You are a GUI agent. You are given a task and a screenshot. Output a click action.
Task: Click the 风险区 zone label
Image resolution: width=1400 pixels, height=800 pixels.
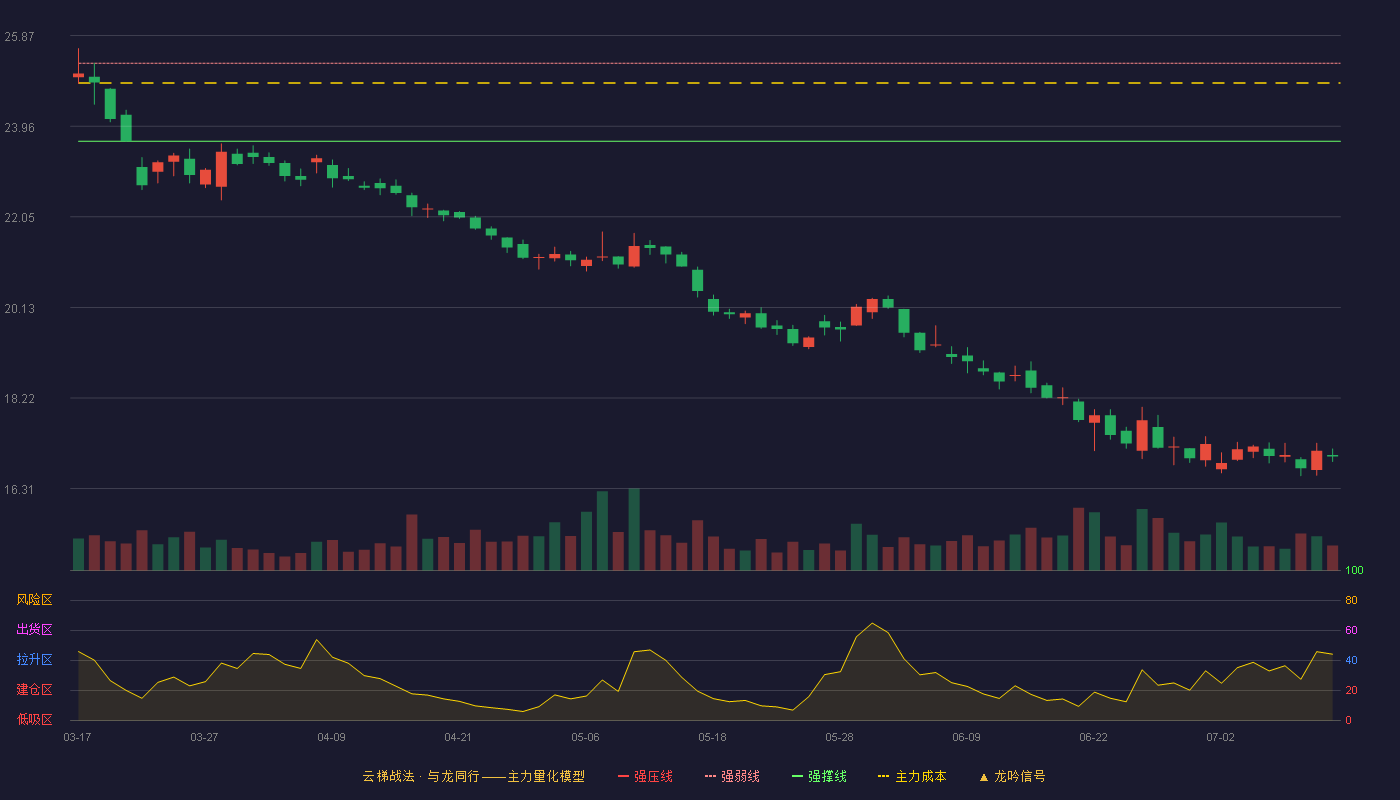(x=34, y=600)
